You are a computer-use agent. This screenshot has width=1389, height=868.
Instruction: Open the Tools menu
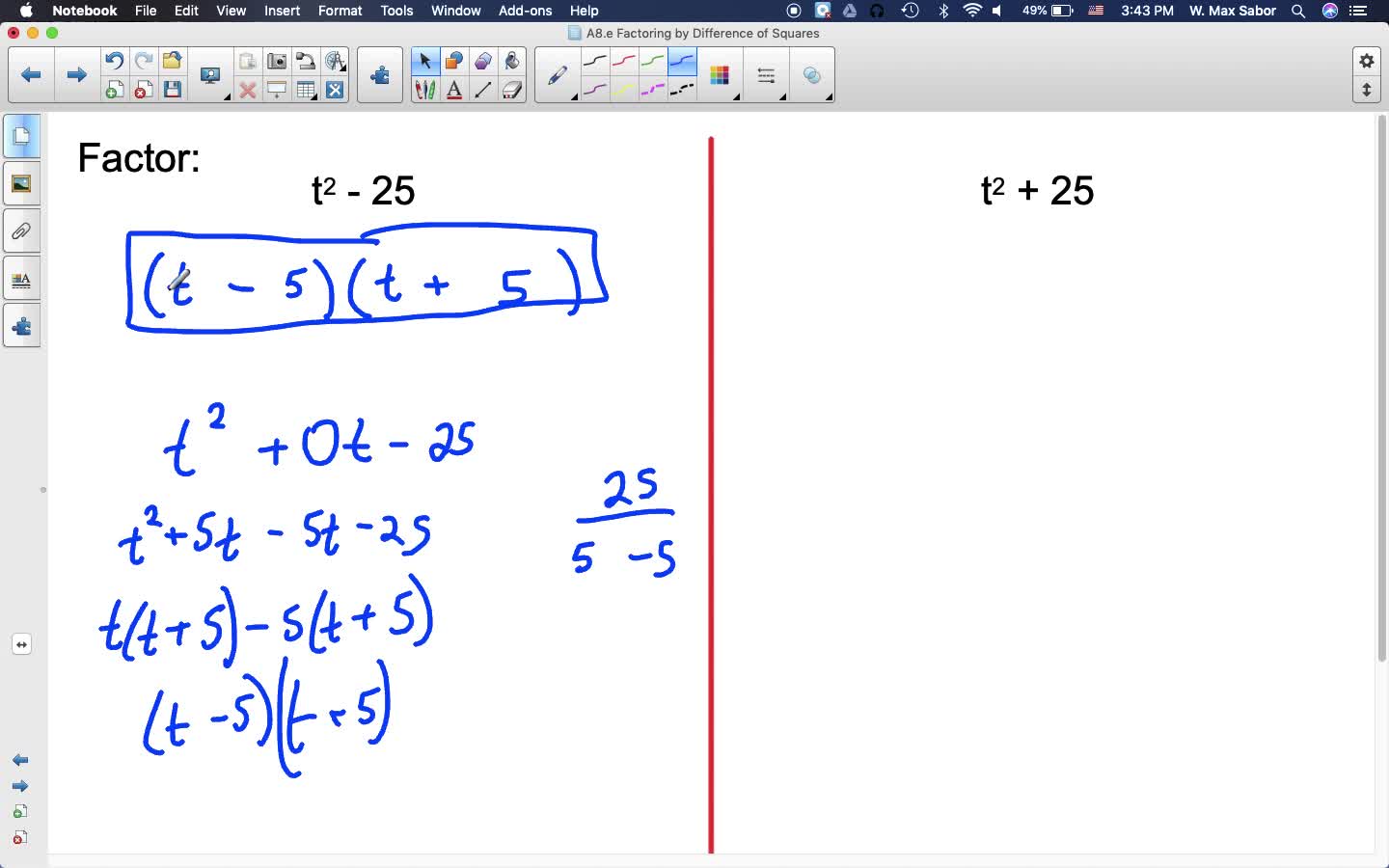click(x=396, y=11)
